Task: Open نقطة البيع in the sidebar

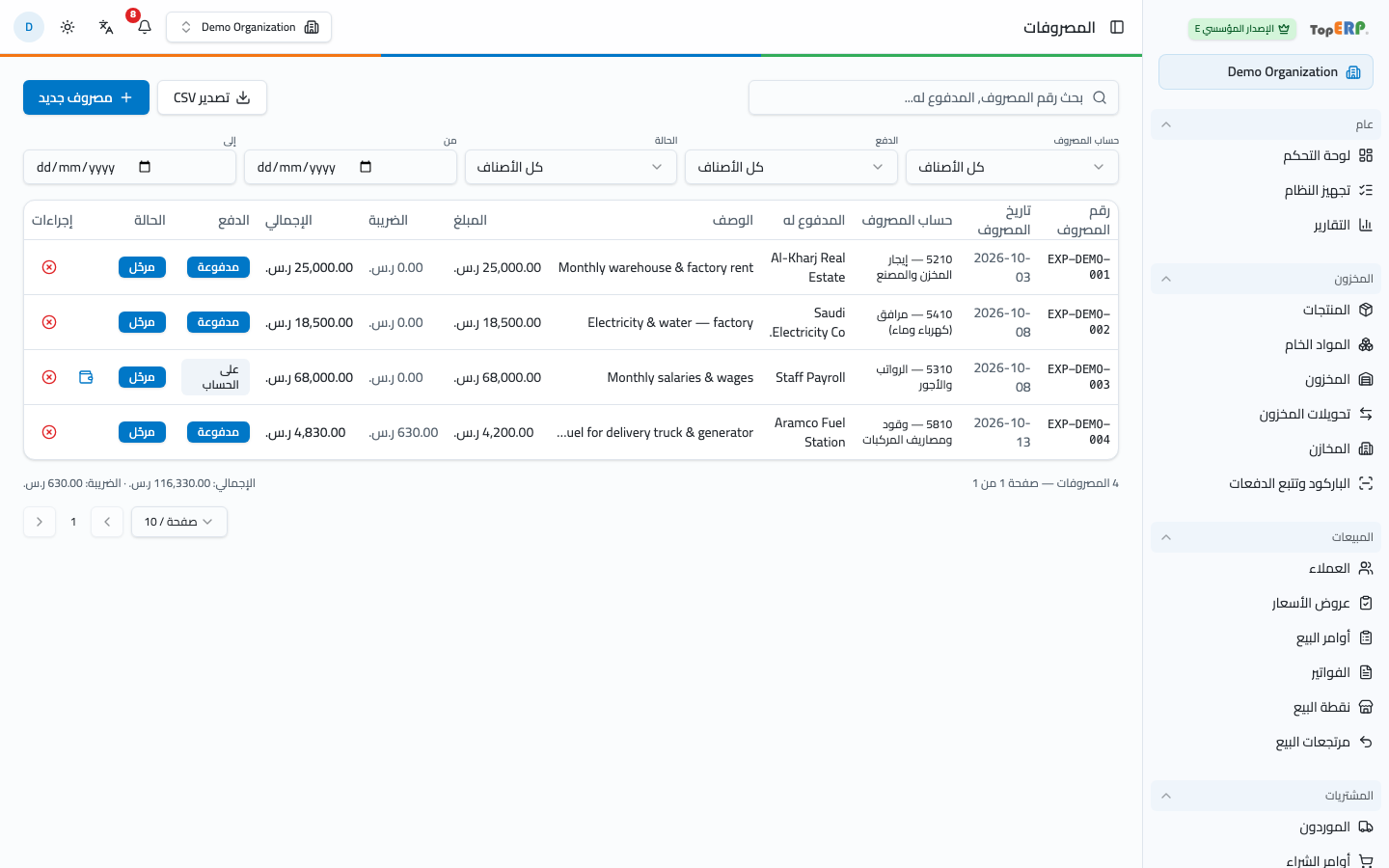Action: pyautogui.click(x=1266, y=707)
